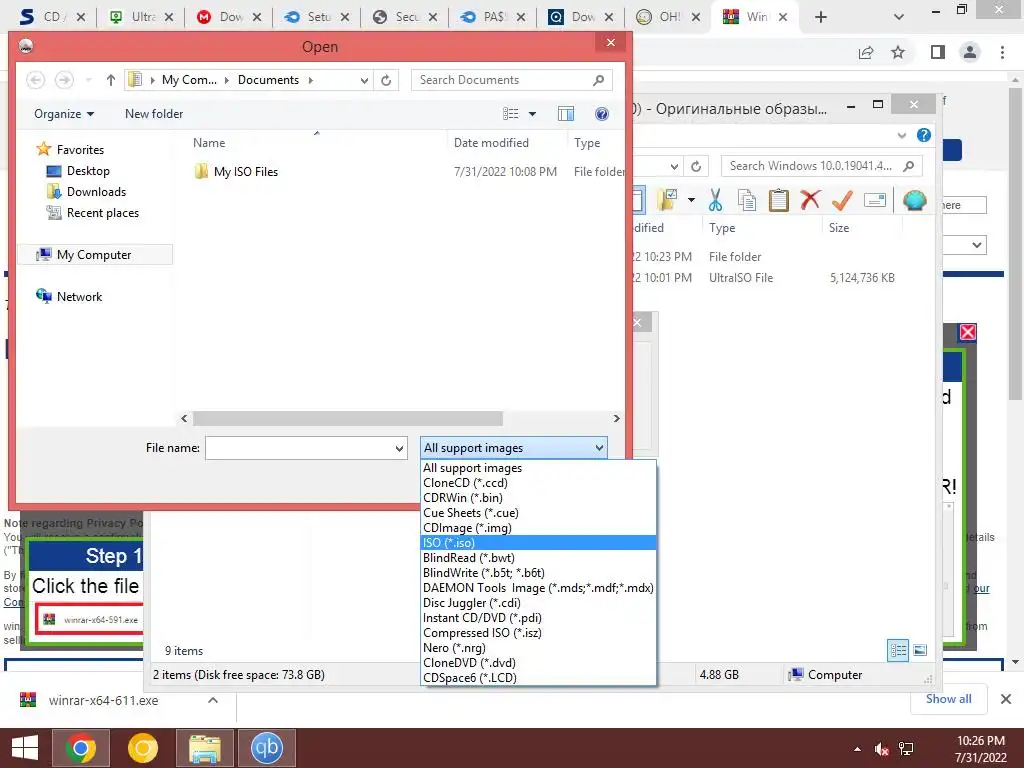
Task: Click the Paste clipboard icon in Explorer
Action: point(778,200)
